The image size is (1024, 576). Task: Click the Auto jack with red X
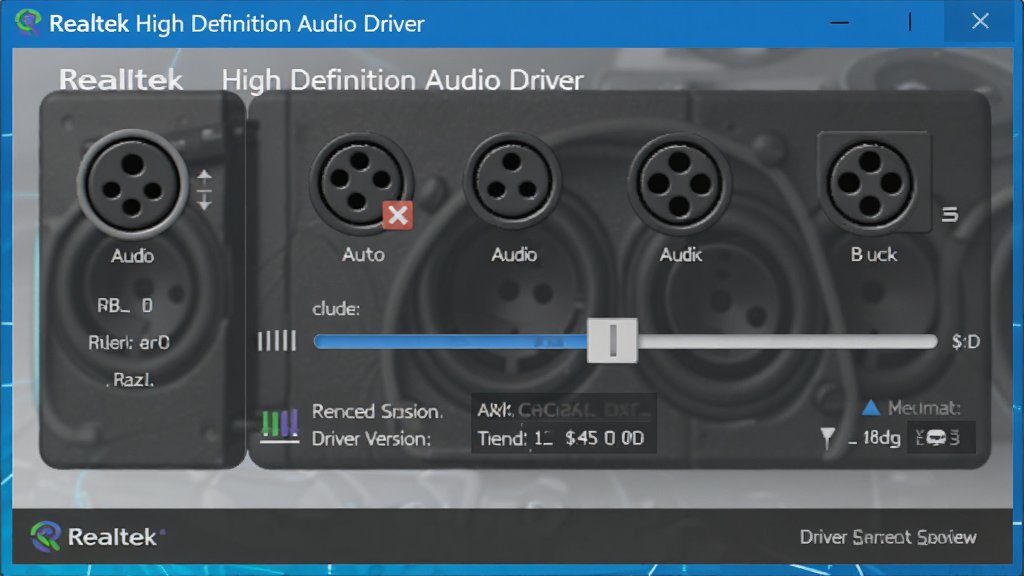coord(361,184)
